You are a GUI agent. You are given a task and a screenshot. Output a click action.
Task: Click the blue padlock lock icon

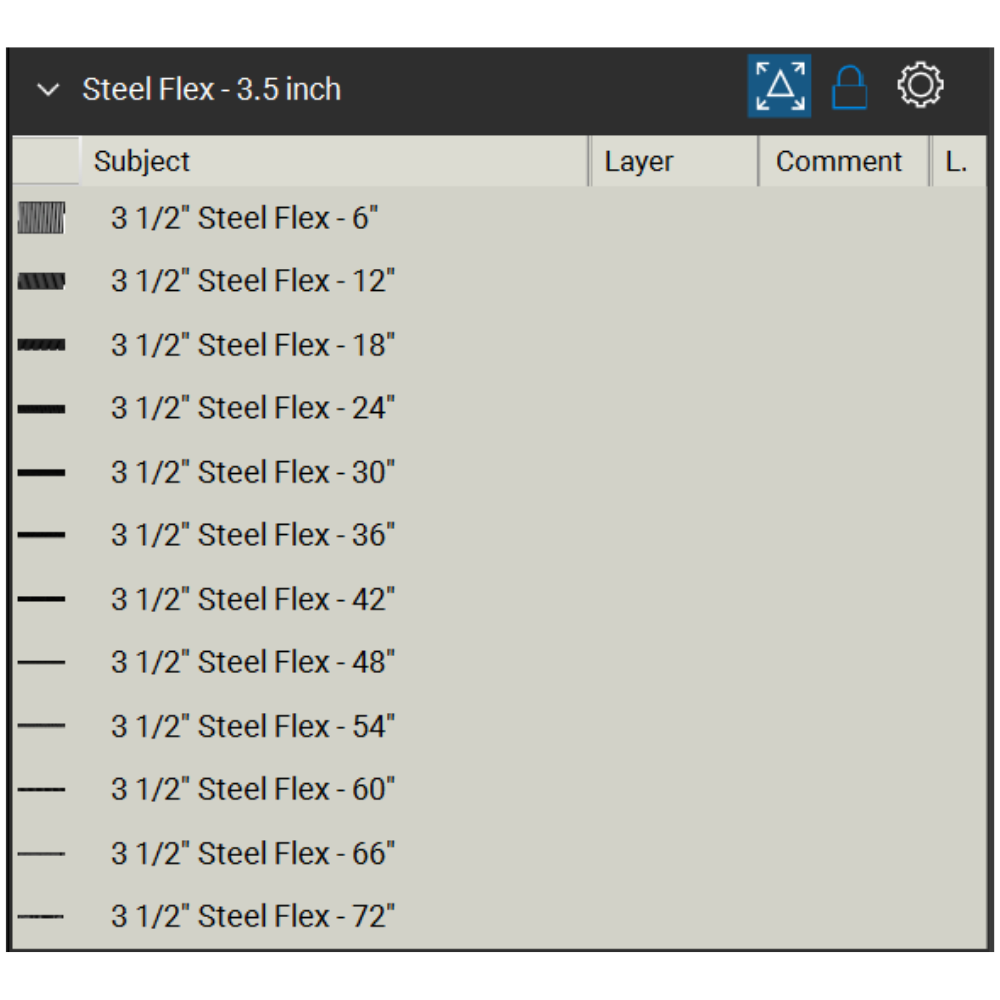pos(849,88)
